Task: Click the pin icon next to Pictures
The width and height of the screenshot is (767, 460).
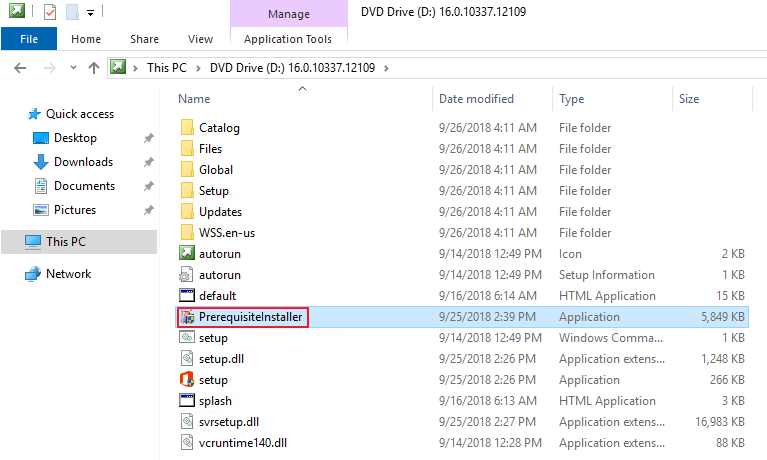Action: click(x=149, y=210)
